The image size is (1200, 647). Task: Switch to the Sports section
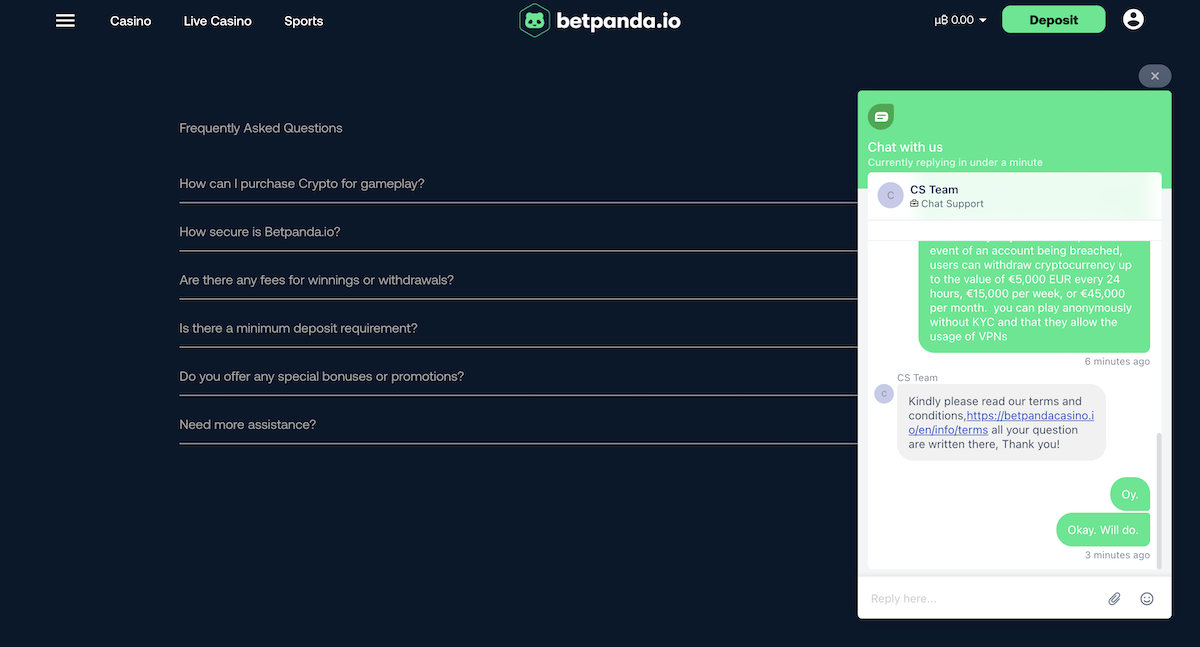click(303, 20)
